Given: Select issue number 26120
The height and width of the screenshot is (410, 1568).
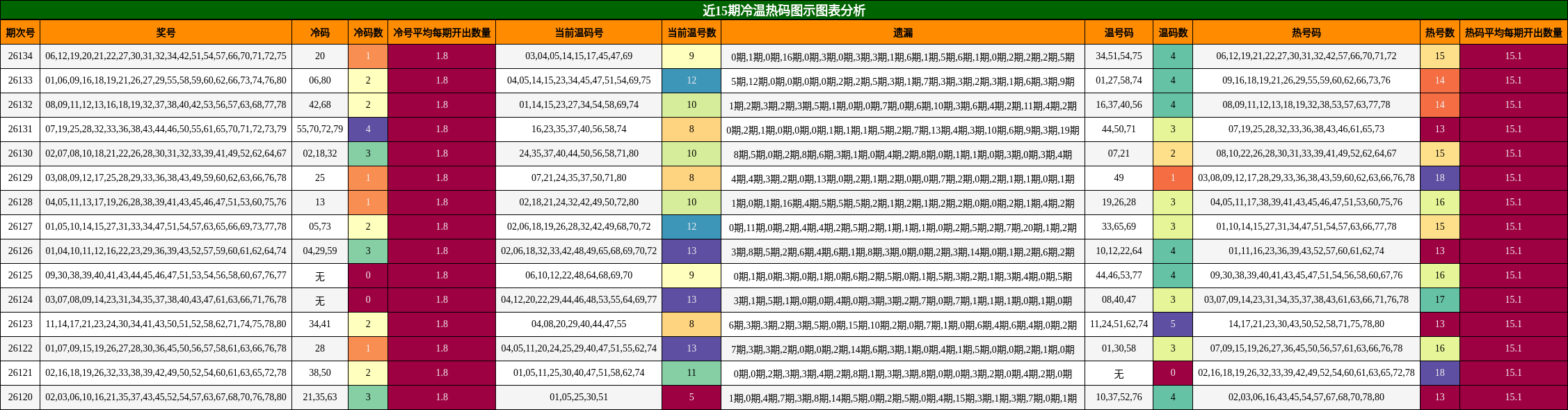Looking at the screenshot, I should [20, 397].
